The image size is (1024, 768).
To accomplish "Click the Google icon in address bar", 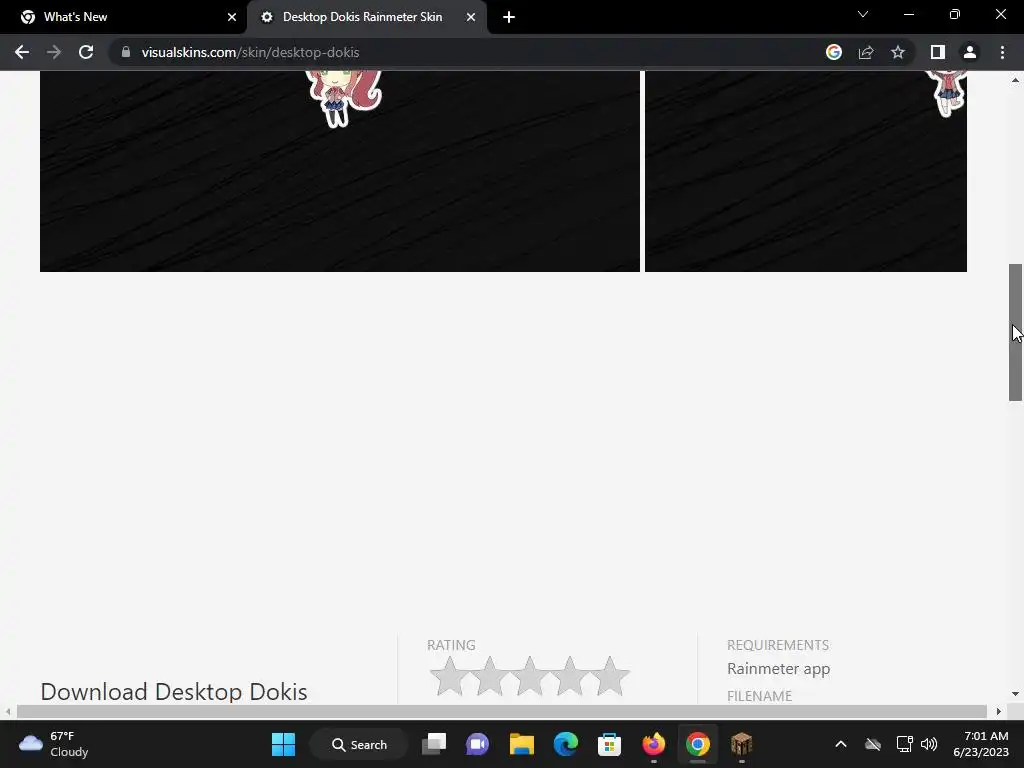I will coord(833,52).
